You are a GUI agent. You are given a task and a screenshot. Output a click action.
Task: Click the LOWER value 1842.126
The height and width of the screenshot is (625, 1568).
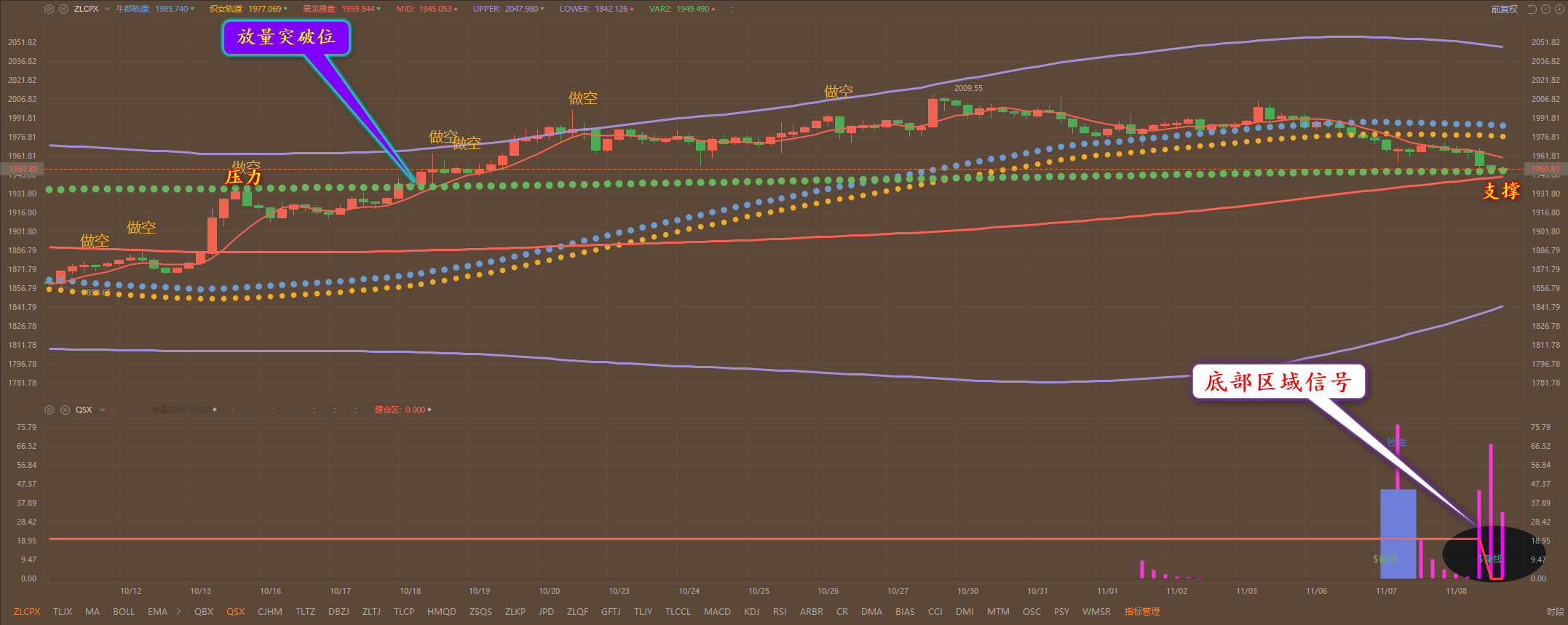point(611,9)
